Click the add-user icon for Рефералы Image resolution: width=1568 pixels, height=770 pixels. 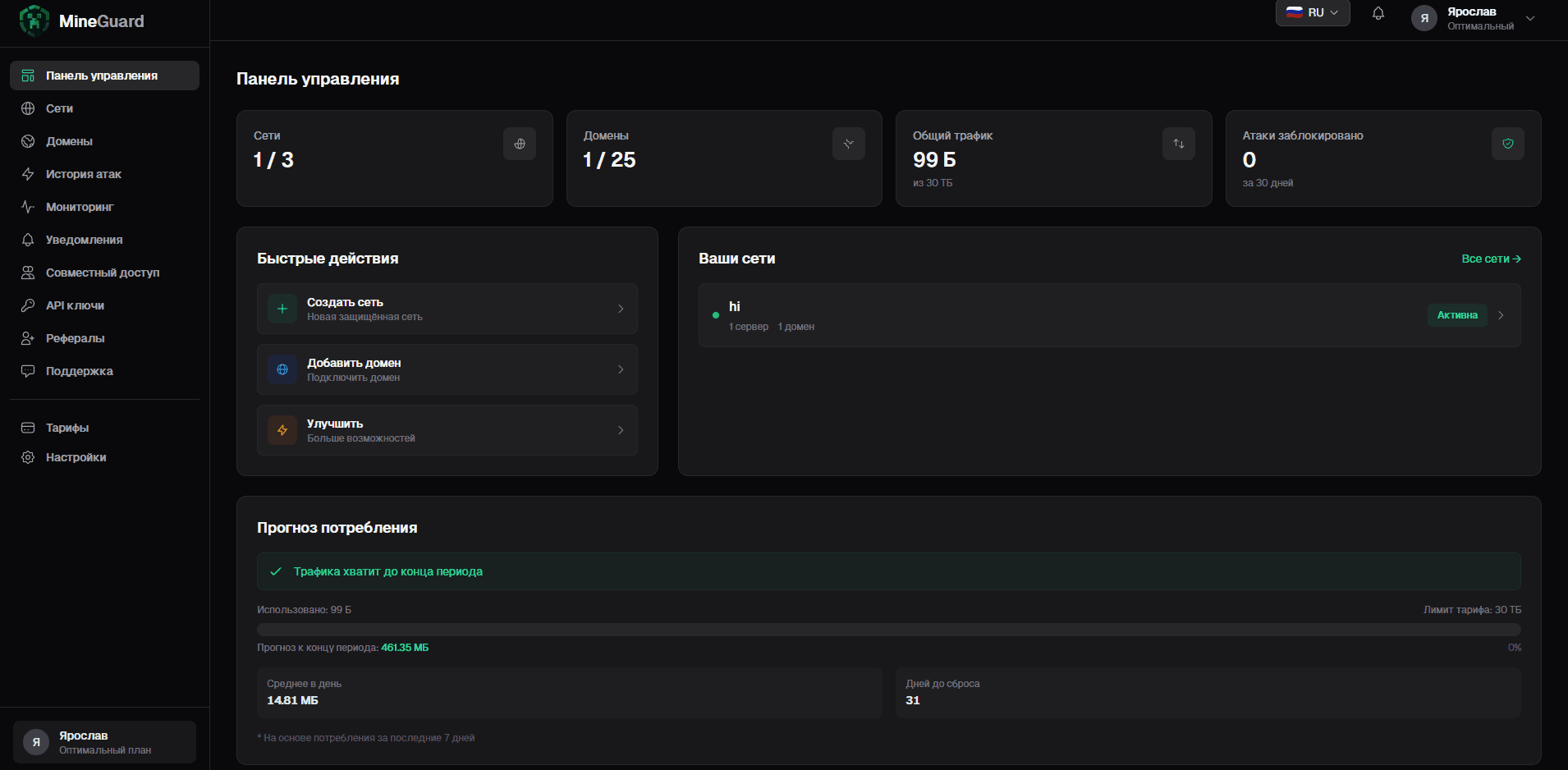[x=28, y=338]
